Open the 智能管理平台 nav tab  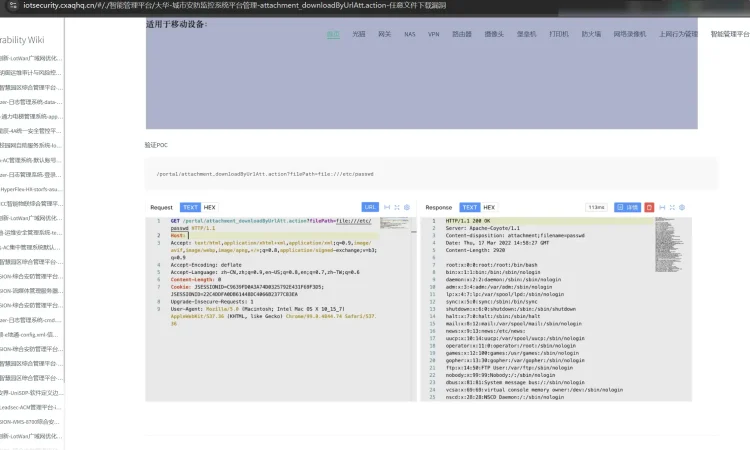pos(730,34)
